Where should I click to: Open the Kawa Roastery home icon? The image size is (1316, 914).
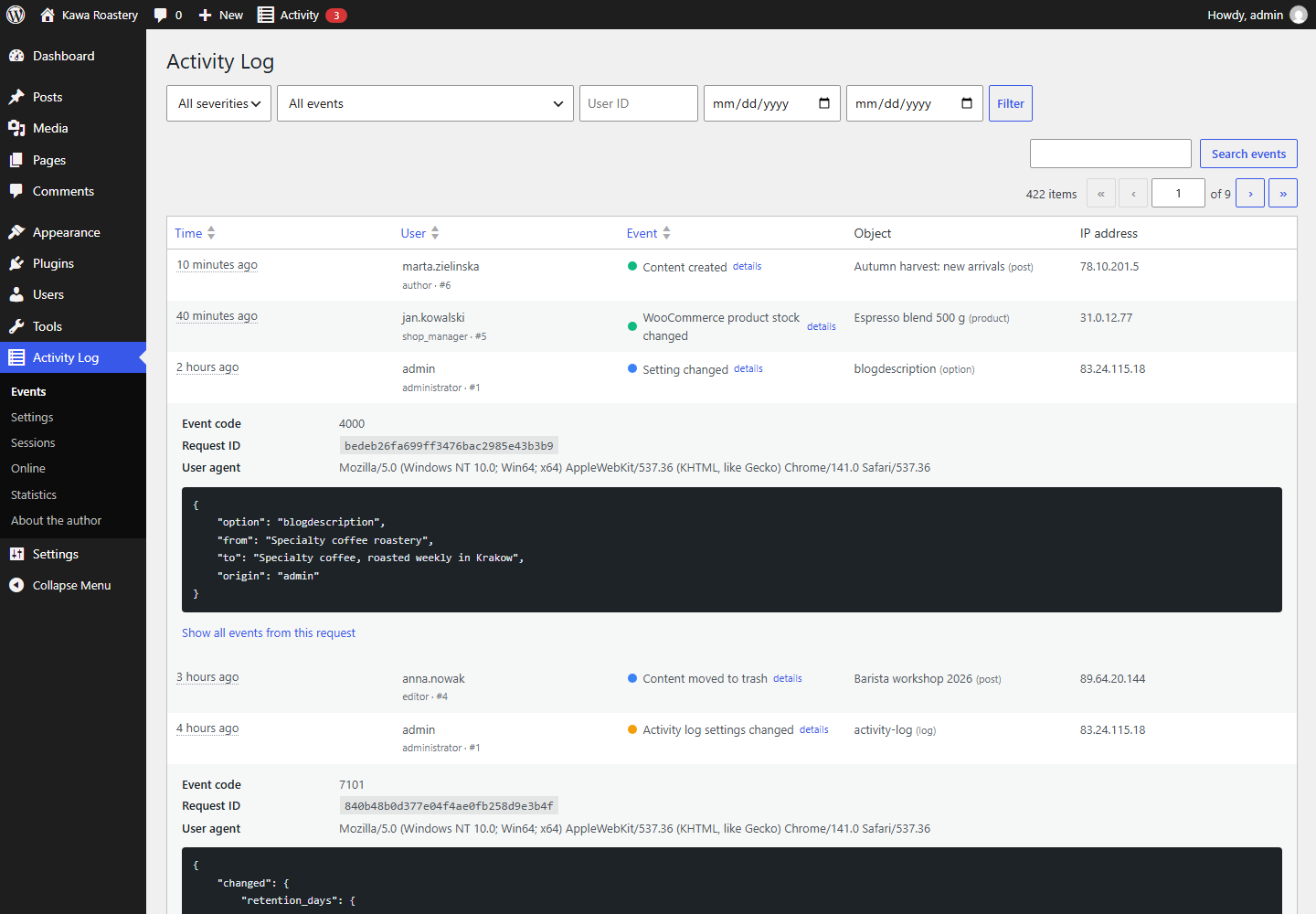pos(48,15)
